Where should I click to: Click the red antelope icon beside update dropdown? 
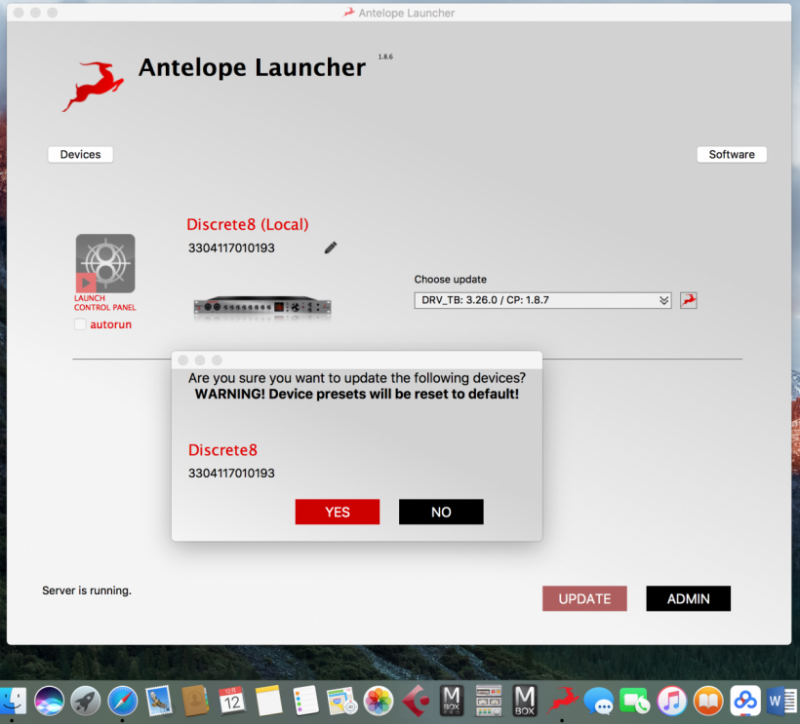coord(688,300)
